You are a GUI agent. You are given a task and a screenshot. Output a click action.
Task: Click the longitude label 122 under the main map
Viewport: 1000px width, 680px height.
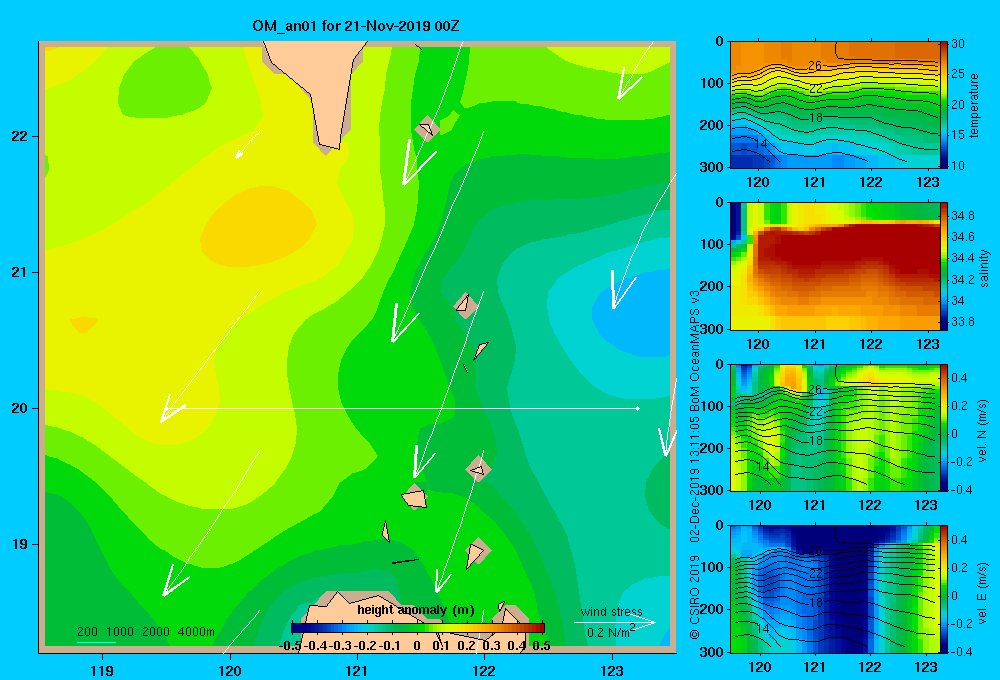484,670
